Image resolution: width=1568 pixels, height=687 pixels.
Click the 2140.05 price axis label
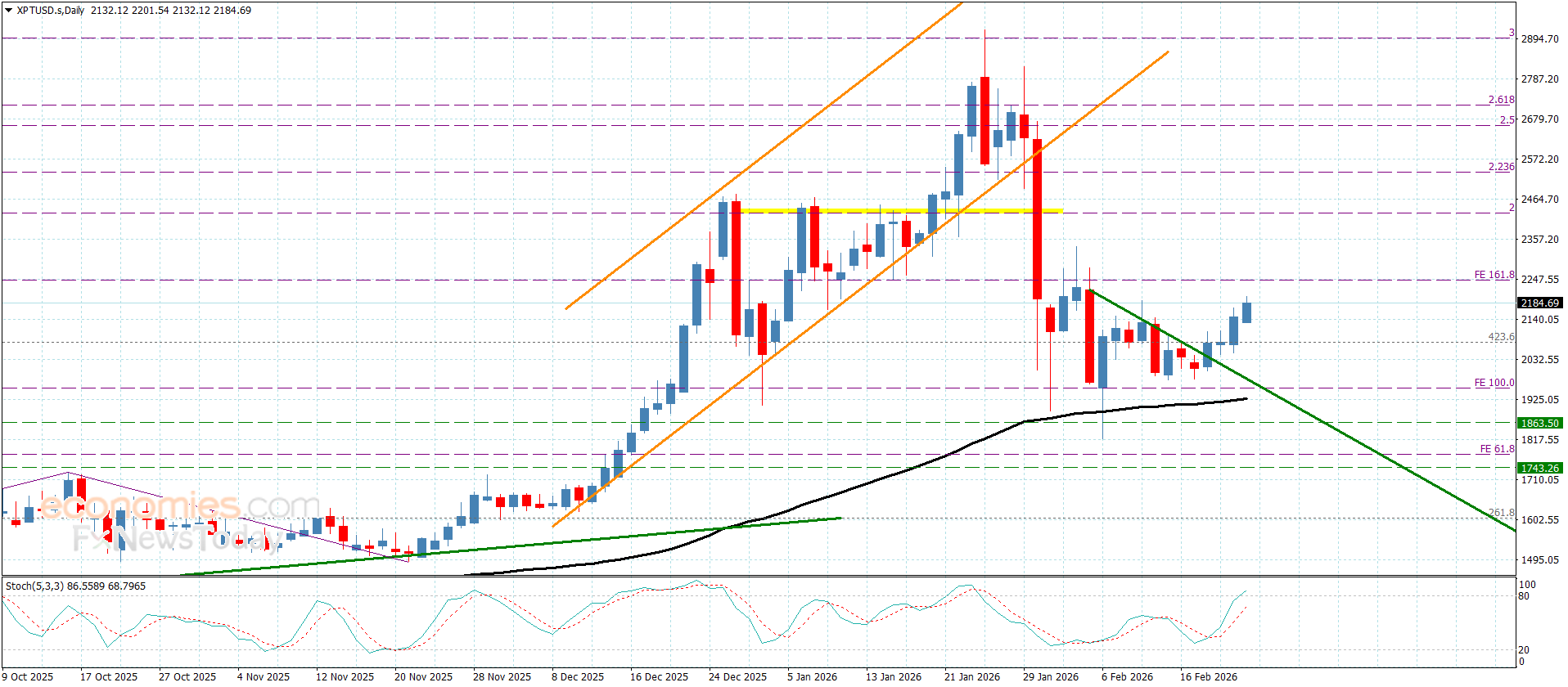(x=1539, y=319)
